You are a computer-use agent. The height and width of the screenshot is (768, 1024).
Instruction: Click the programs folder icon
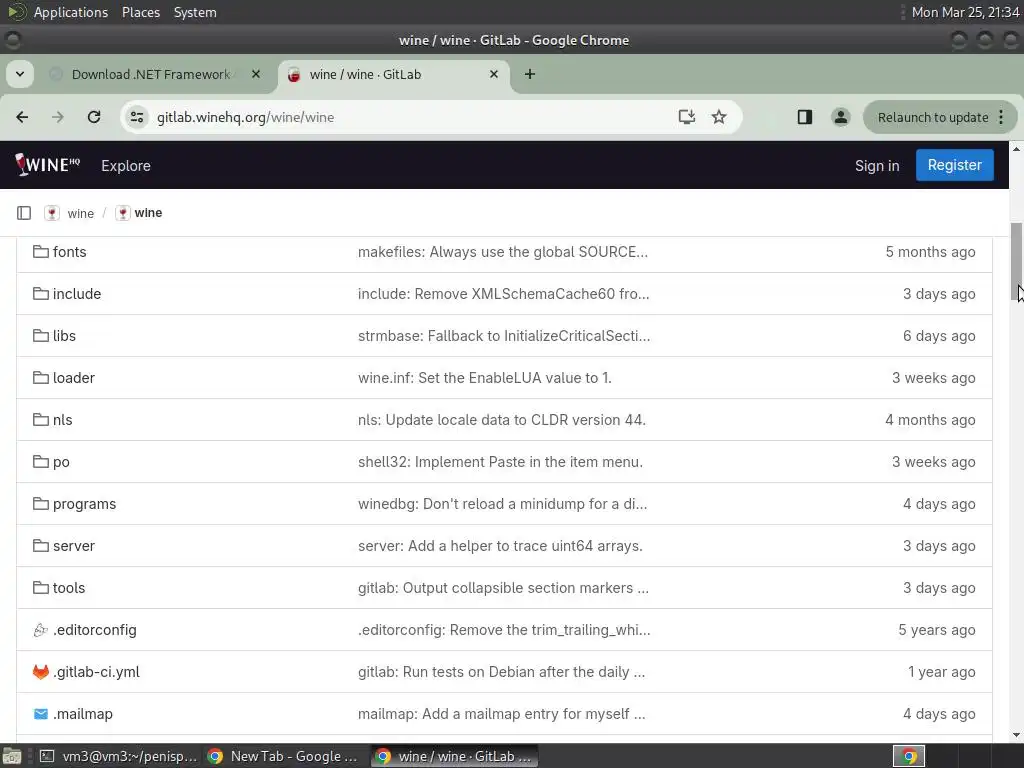click(40, 504)
